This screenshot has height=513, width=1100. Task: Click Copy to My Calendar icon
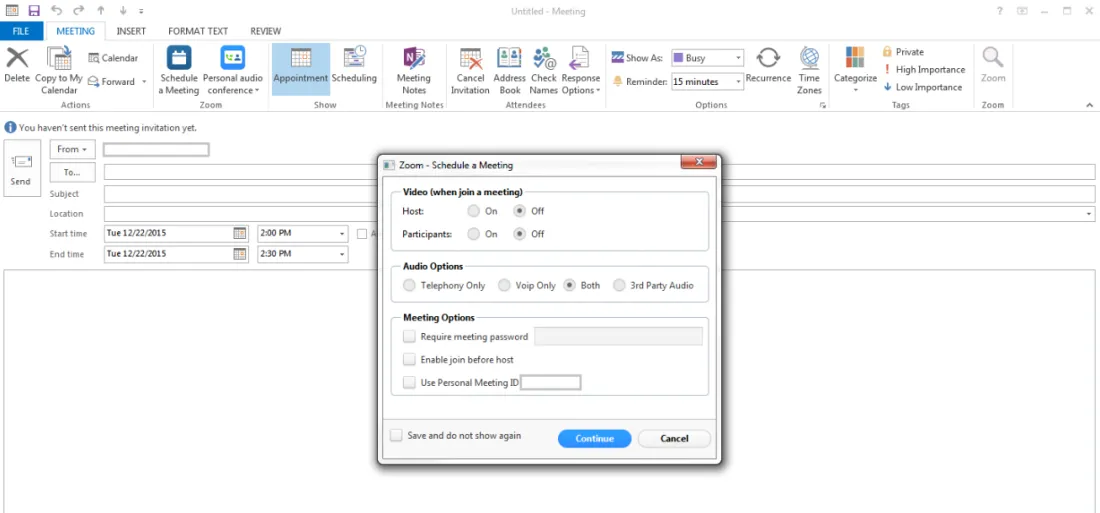click(59, 58)
